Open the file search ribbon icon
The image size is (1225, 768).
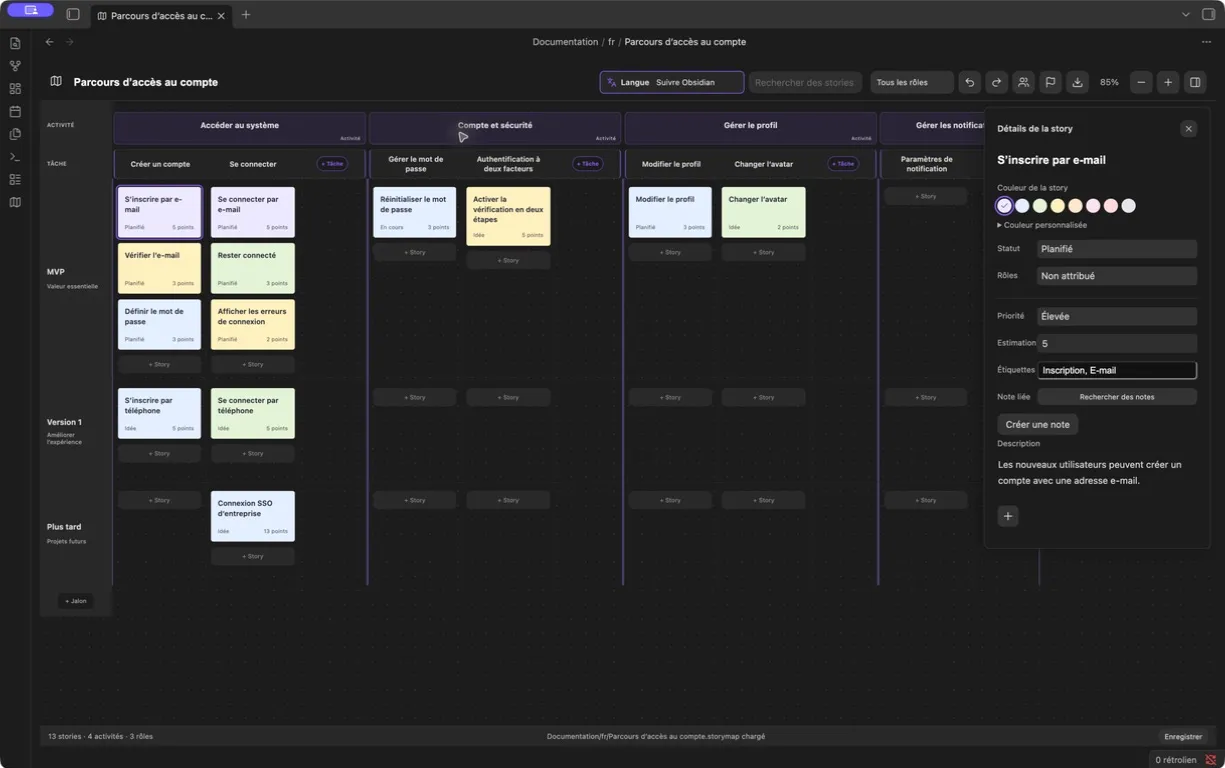click(15, 43)
